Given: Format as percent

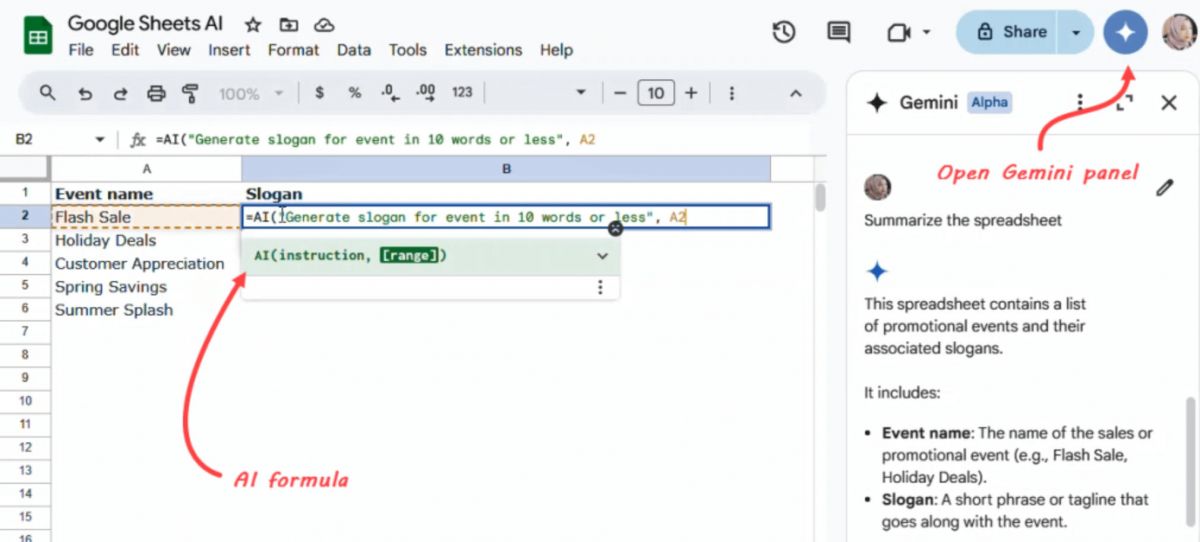Looking at the screenshot, I should tap(354, 93).
